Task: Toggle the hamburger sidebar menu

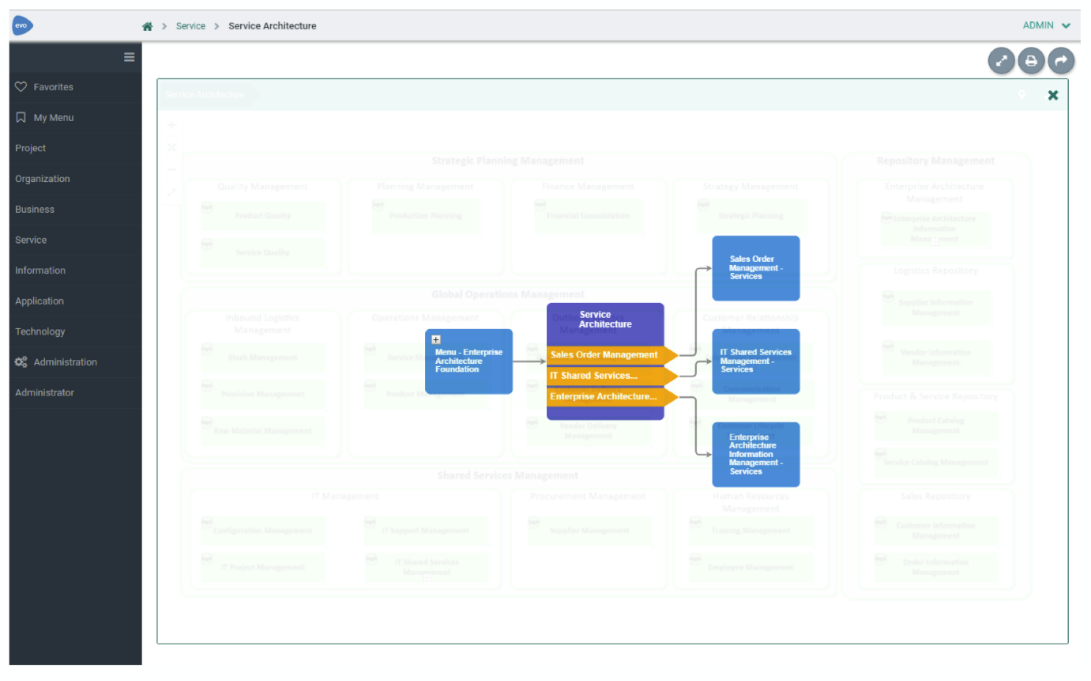Action: [x=129, y=57]
